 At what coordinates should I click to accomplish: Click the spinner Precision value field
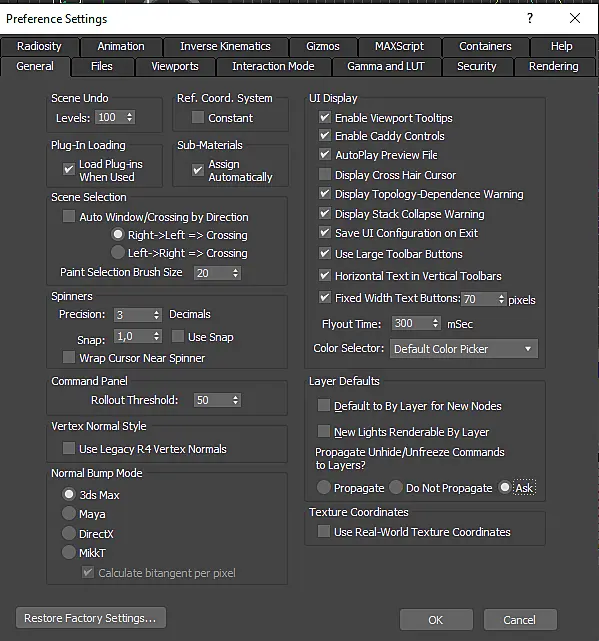(x=133, y=314)
